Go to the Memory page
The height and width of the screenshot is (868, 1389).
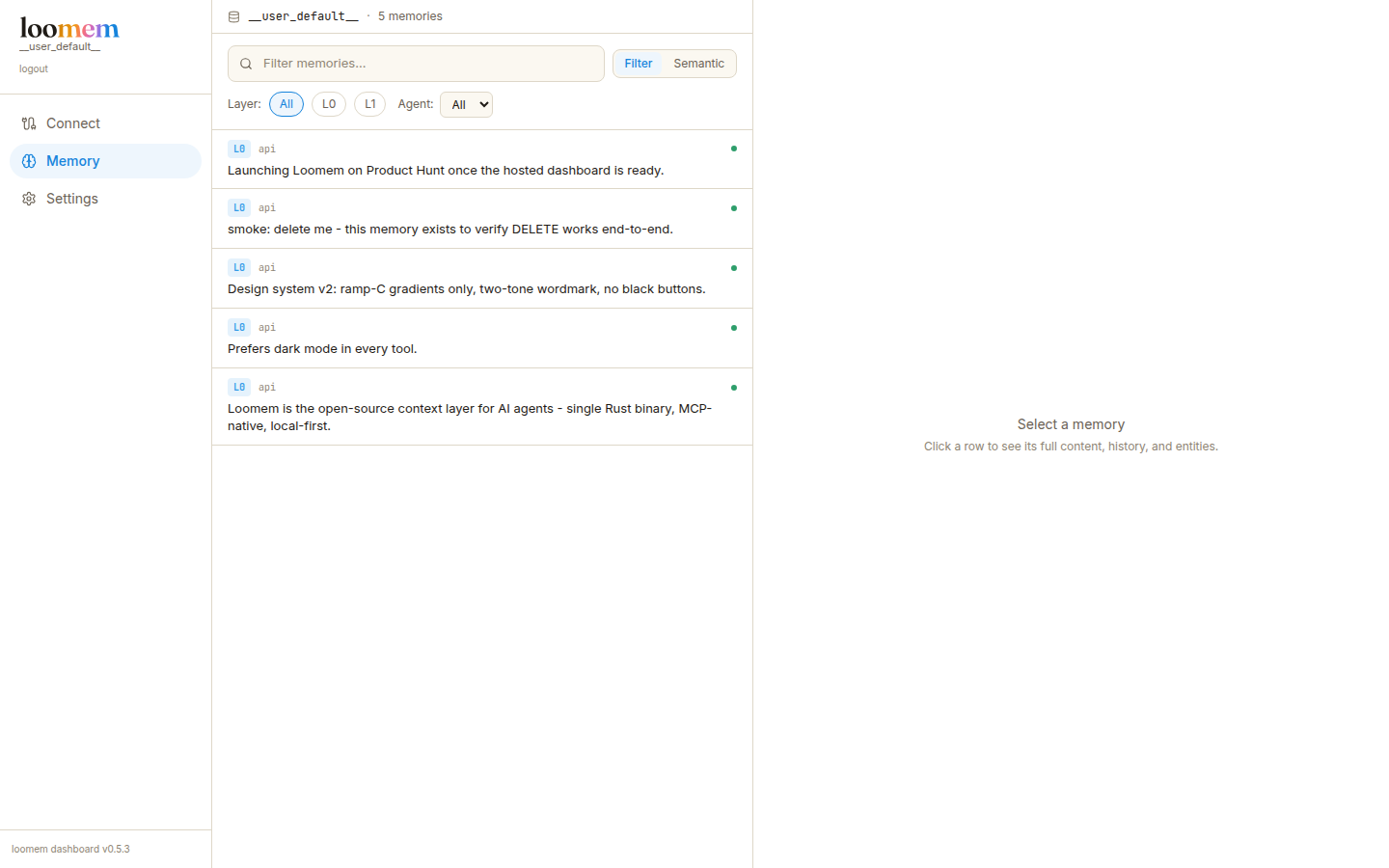[x=105, y=161]
